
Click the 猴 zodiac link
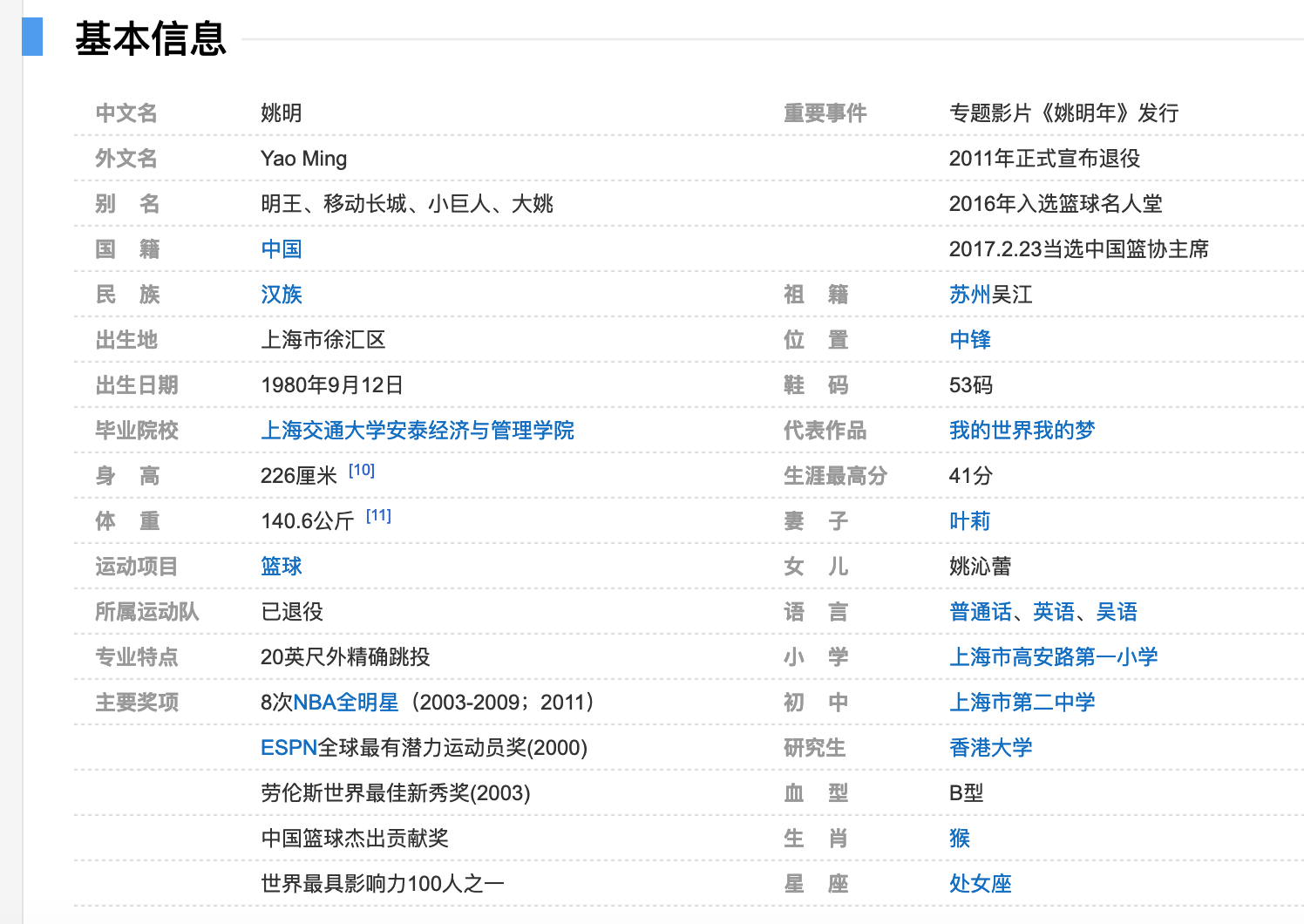960,839
